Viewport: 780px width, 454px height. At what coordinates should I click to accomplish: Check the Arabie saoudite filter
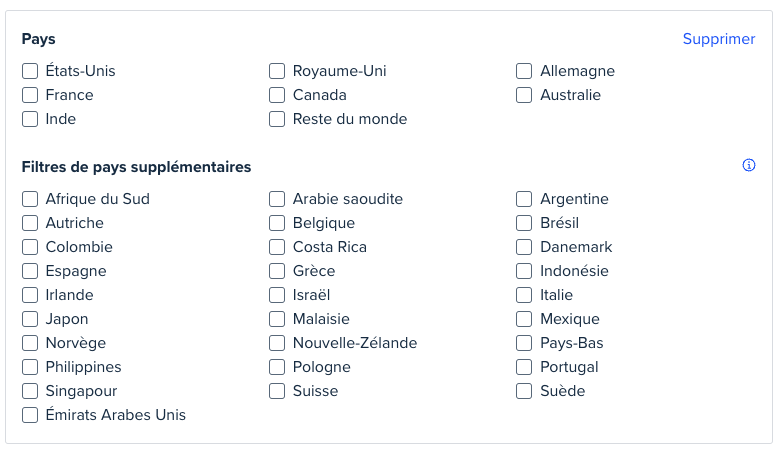(x=277, y=199)
